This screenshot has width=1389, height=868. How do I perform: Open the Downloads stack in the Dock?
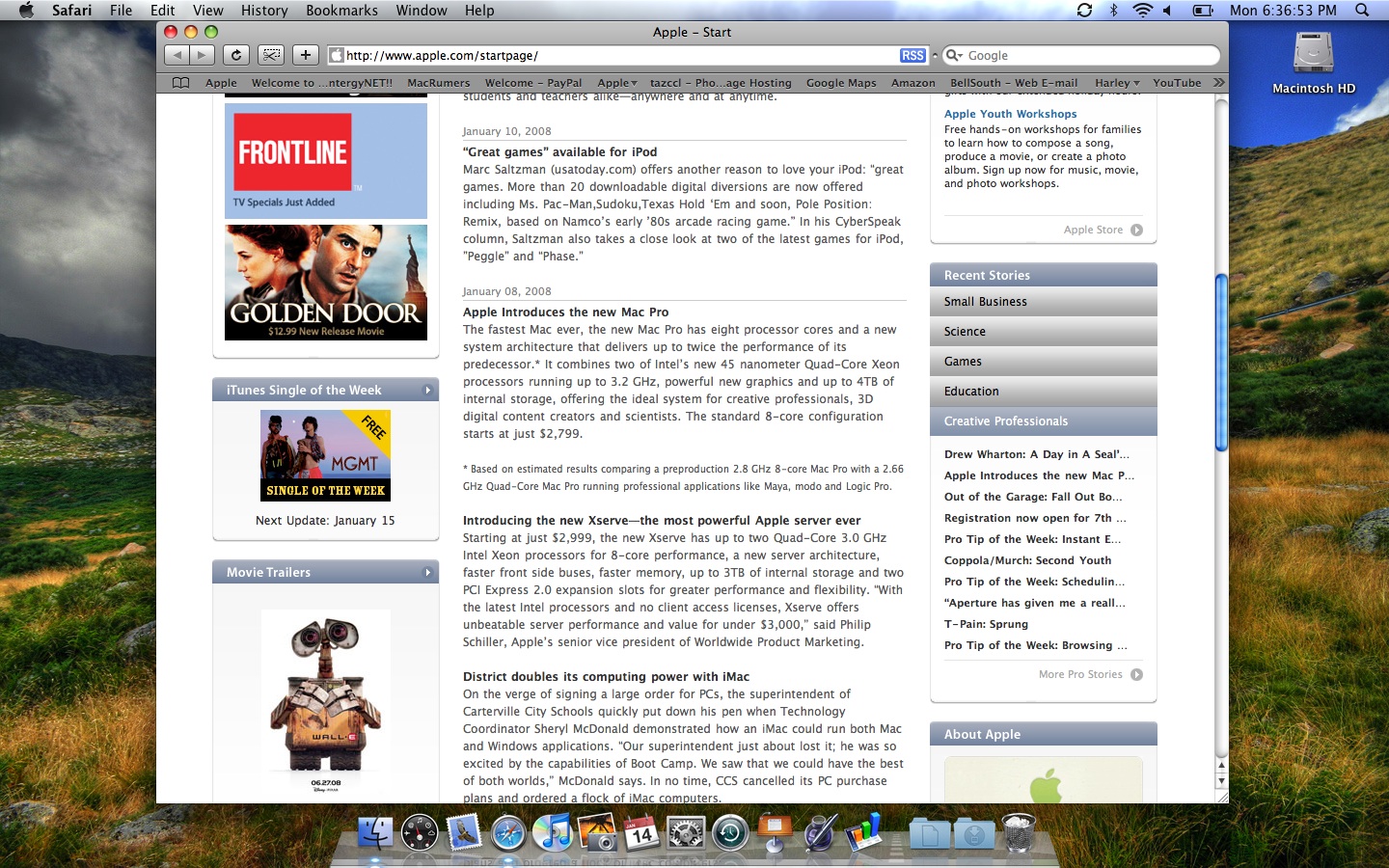[x=974, y=832]
